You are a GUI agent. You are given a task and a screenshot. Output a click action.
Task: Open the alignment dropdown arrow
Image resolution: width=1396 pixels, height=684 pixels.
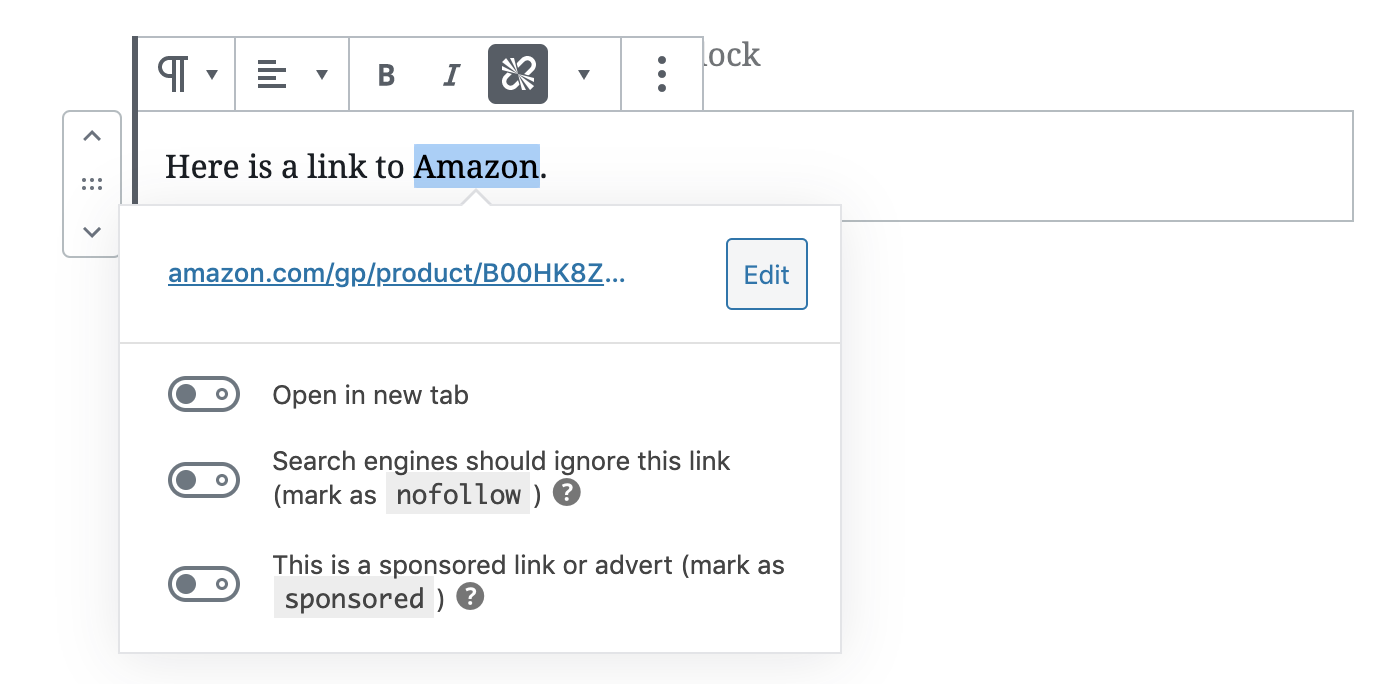click(x=322, y=74)
